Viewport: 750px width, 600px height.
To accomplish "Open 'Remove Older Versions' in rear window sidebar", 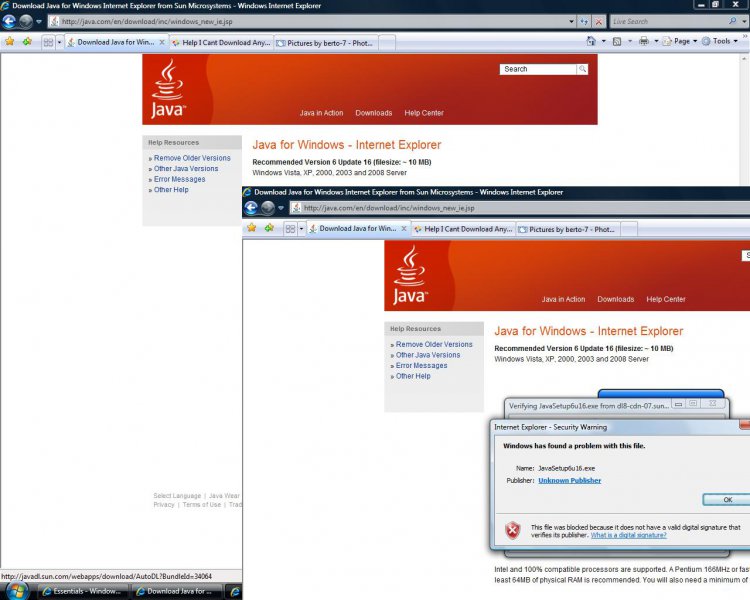I will (192, 158).
